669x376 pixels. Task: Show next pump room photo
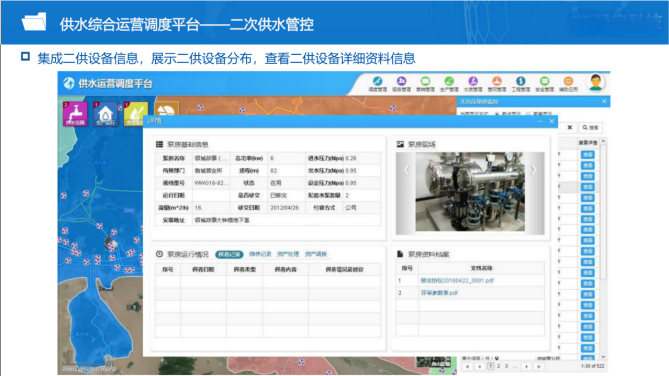pos(533,170)
